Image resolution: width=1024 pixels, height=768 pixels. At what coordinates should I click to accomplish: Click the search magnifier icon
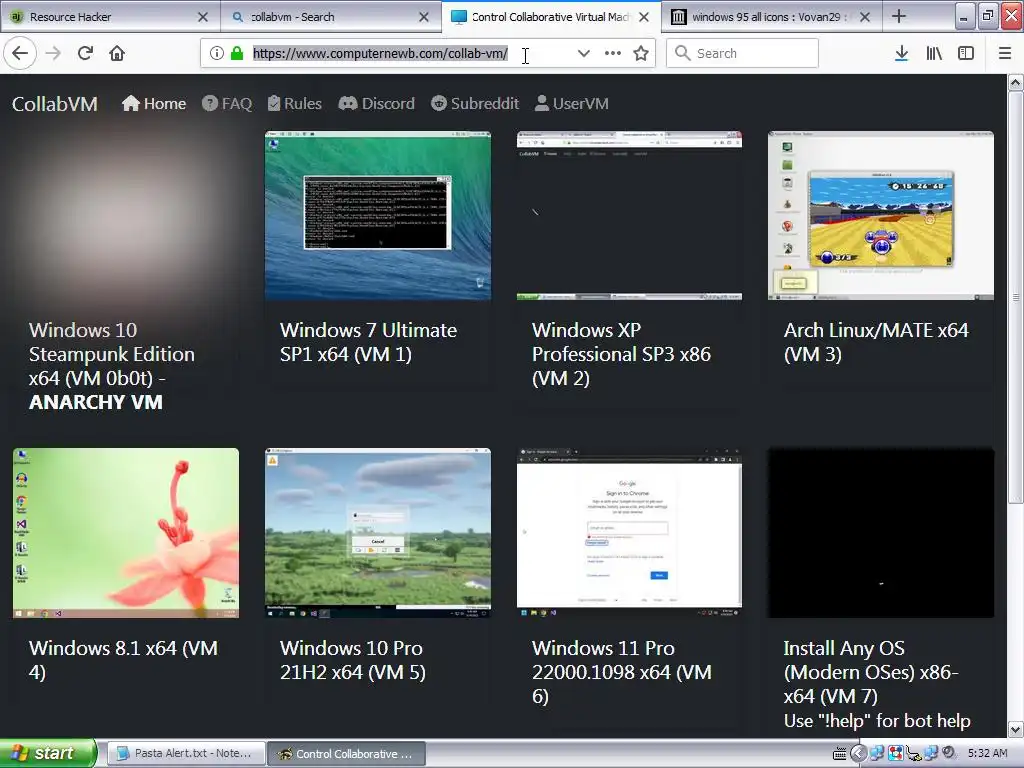pyautogui.click(x=682, y=53)
